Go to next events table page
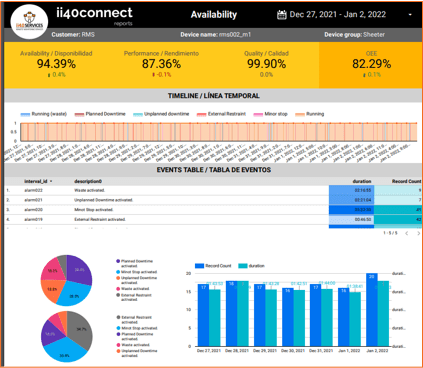 [x=419, y=233]
